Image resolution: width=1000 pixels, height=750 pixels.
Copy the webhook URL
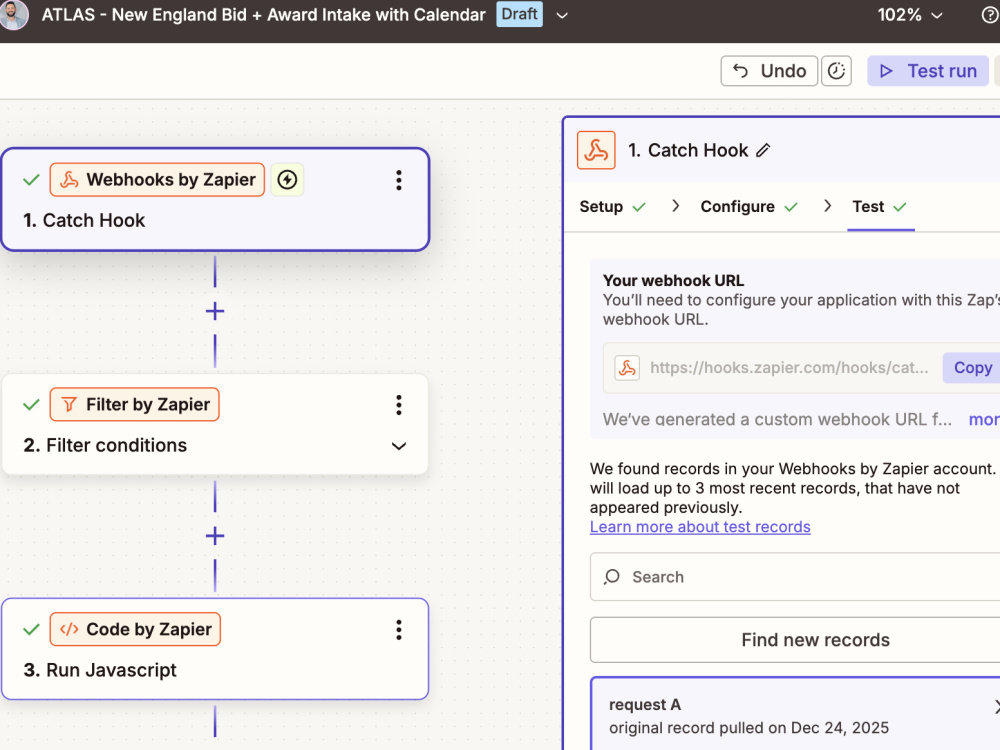[x=972, y=368]
